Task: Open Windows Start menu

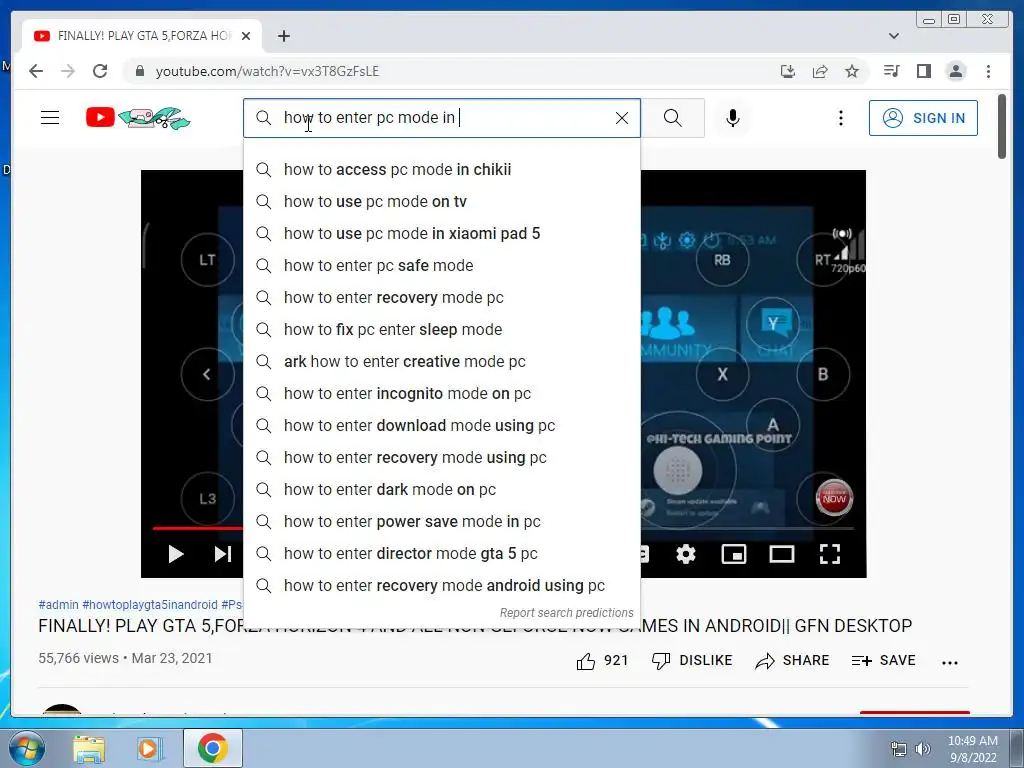Action: point(27,748)
